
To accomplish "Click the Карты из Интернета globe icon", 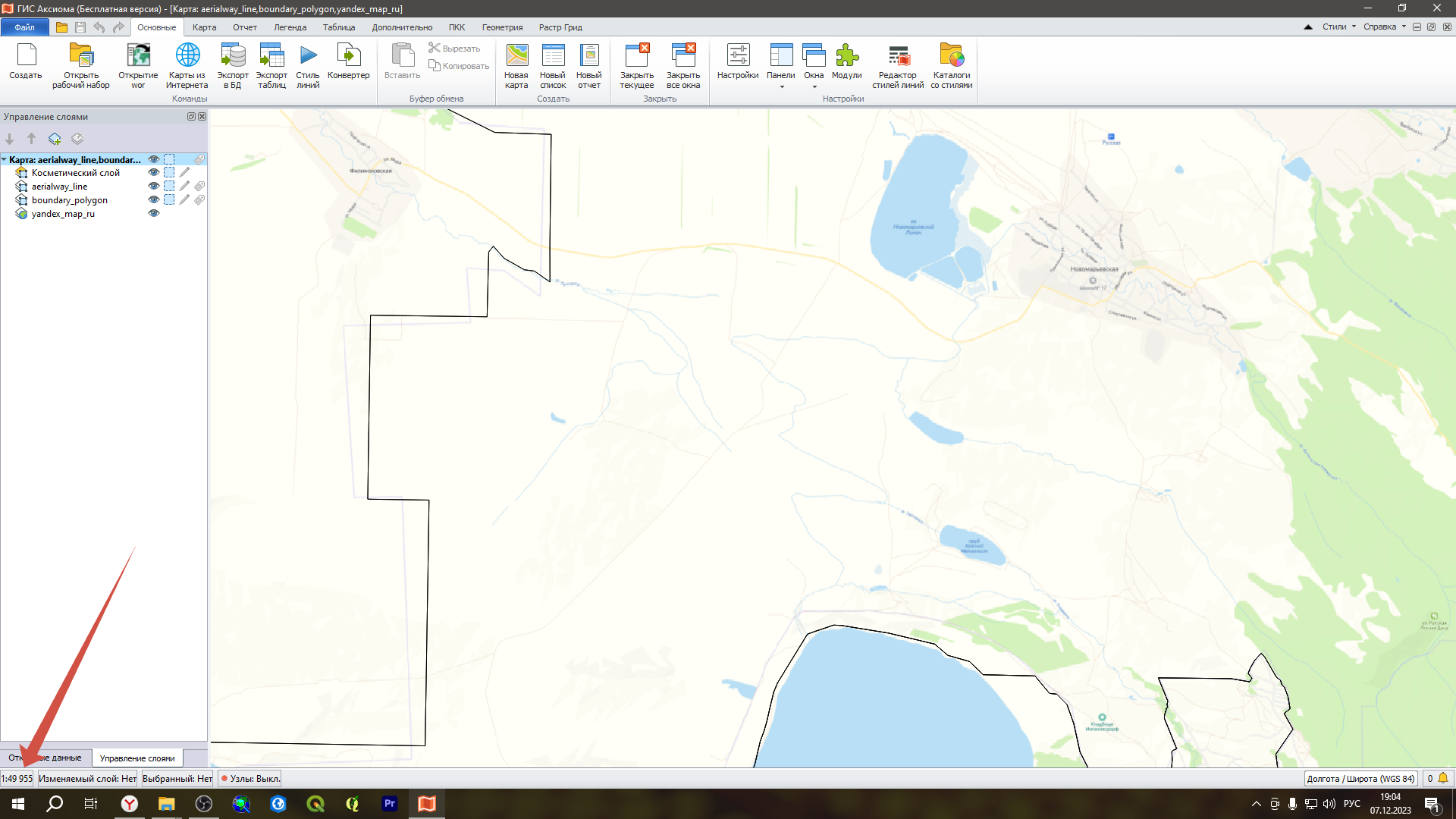I will (187, 56).
